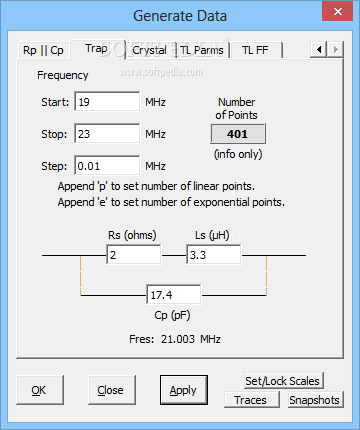This screenshot has height=430, width=360.
Task: Focus the Ls (µH) value field
Action: pos(214,255)
